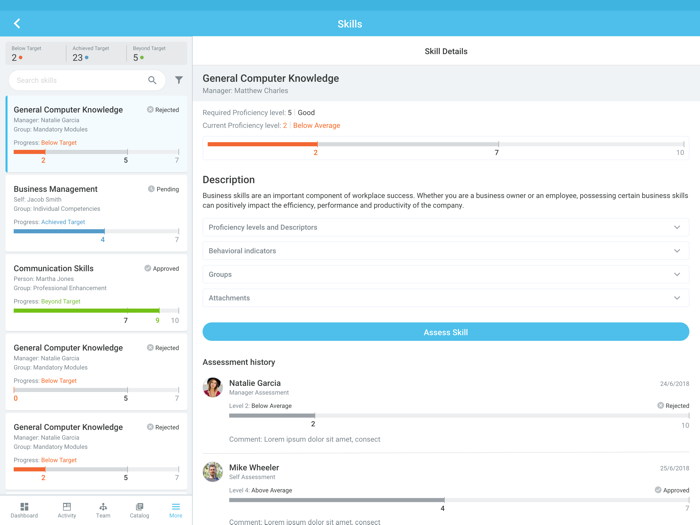Click the 'Description' heading
This screenshot has width=700, height=525.
[229, 179]
